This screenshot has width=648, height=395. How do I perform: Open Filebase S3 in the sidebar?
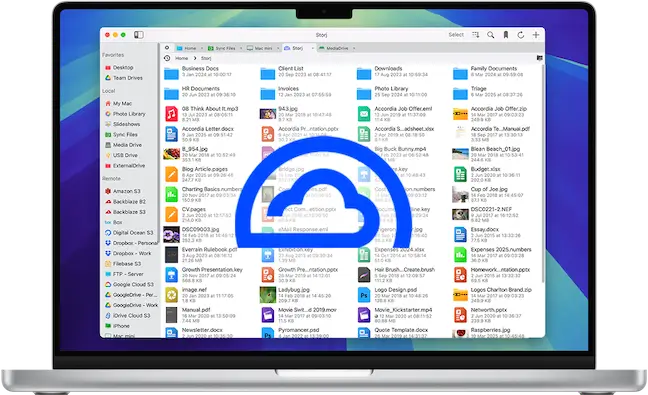click(123, 264)
